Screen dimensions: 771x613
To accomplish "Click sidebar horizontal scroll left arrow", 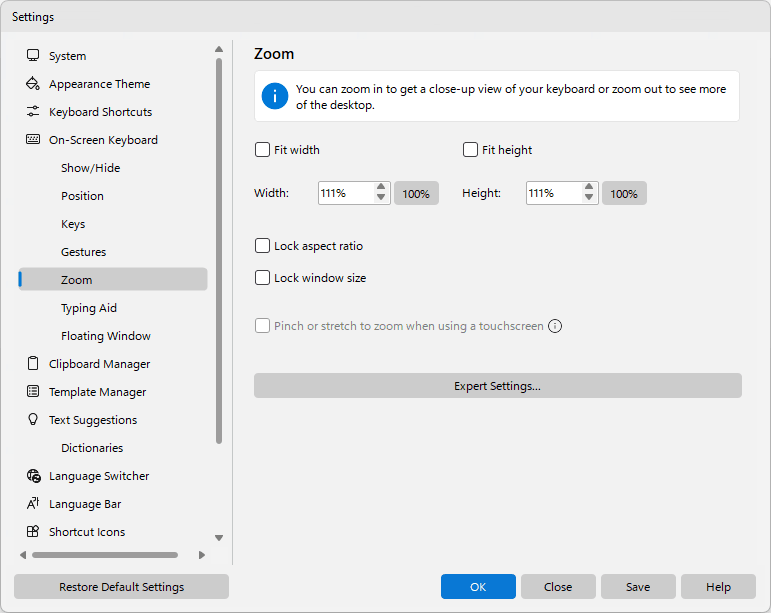I will [x=23, y=555].
